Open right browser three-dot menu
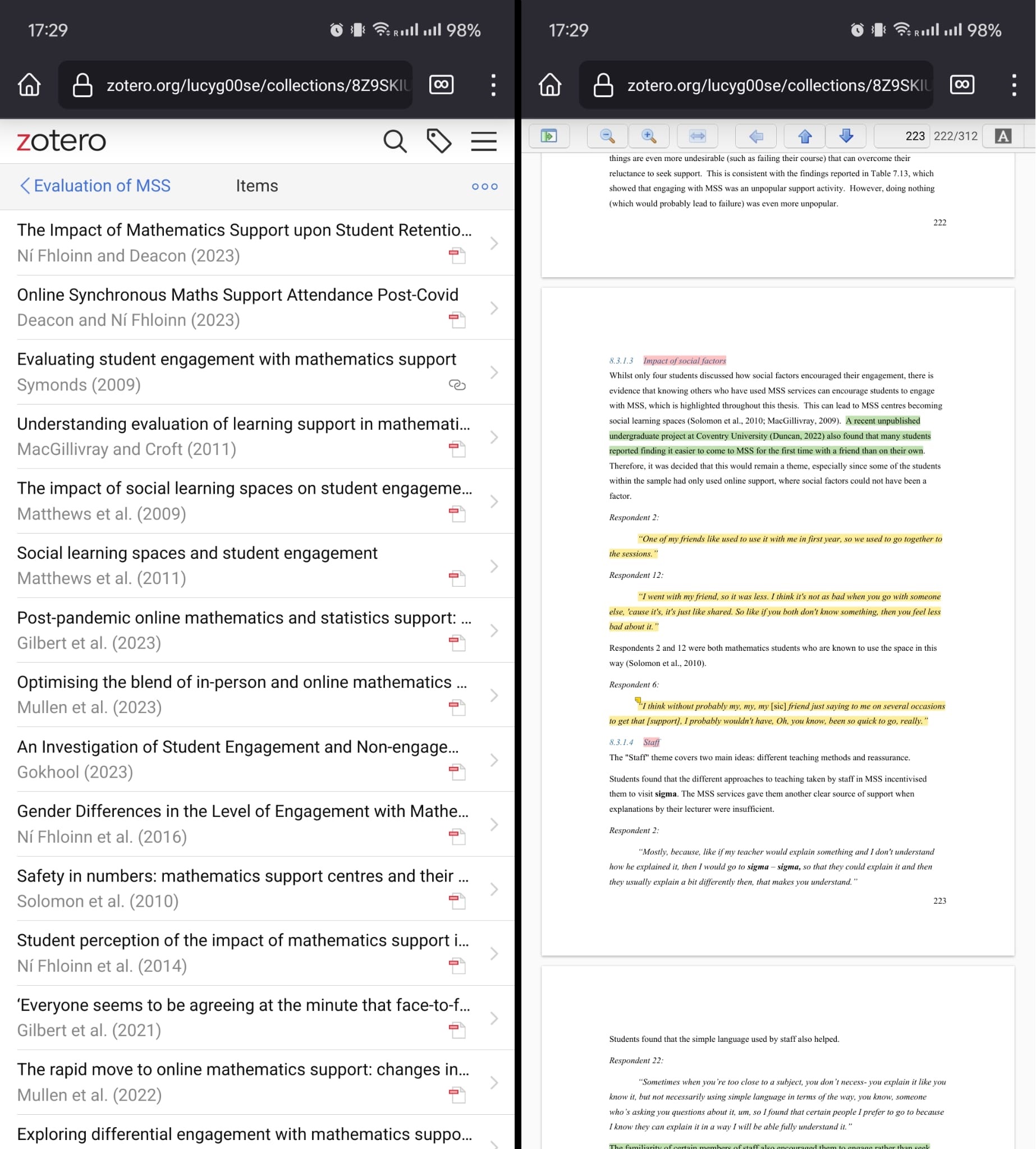The width and height of the screenshot is (1036, 1149). coord(1014,85)
